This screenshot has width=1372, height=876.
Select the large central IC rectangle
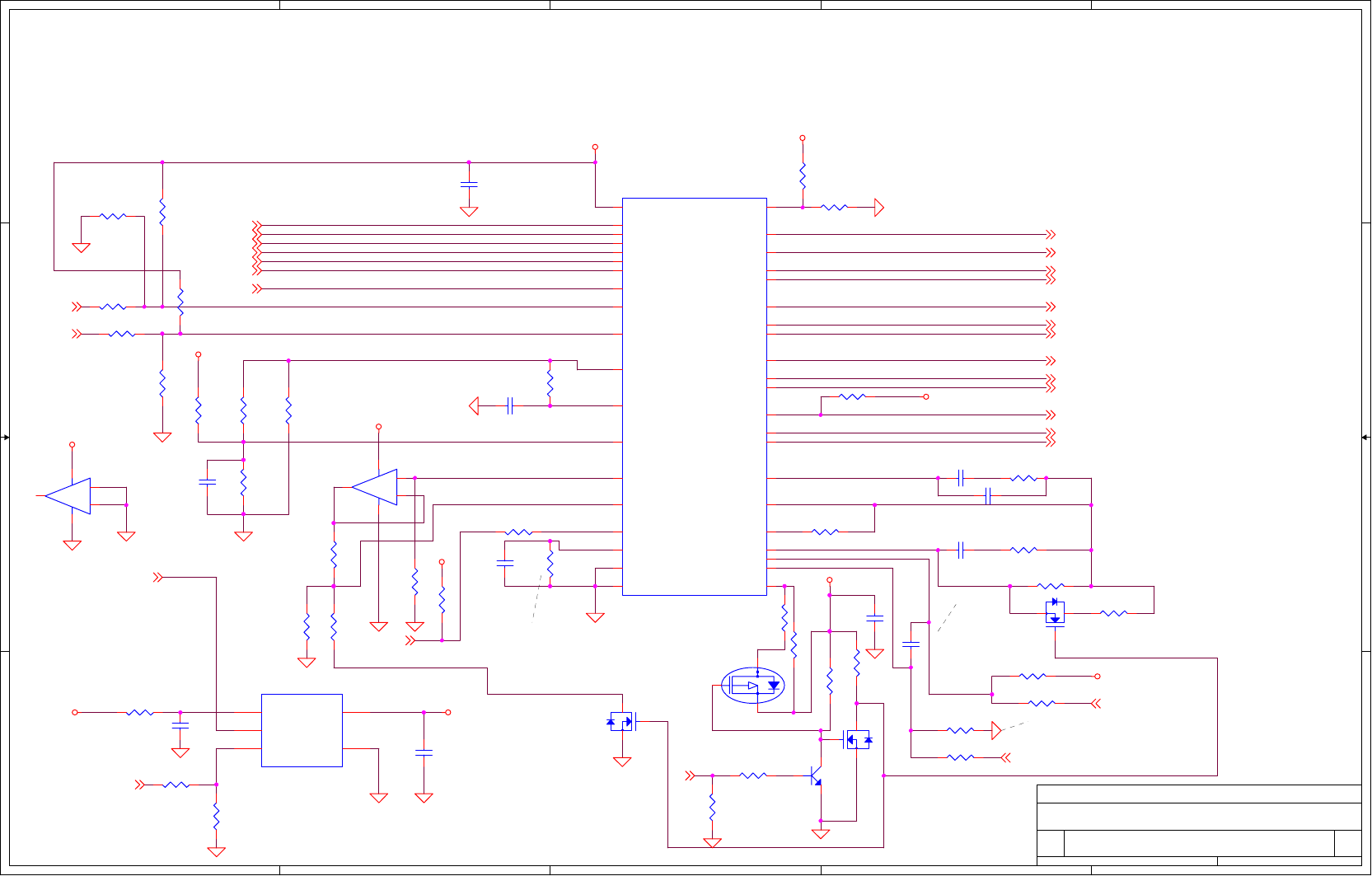[x=695, y=396]
